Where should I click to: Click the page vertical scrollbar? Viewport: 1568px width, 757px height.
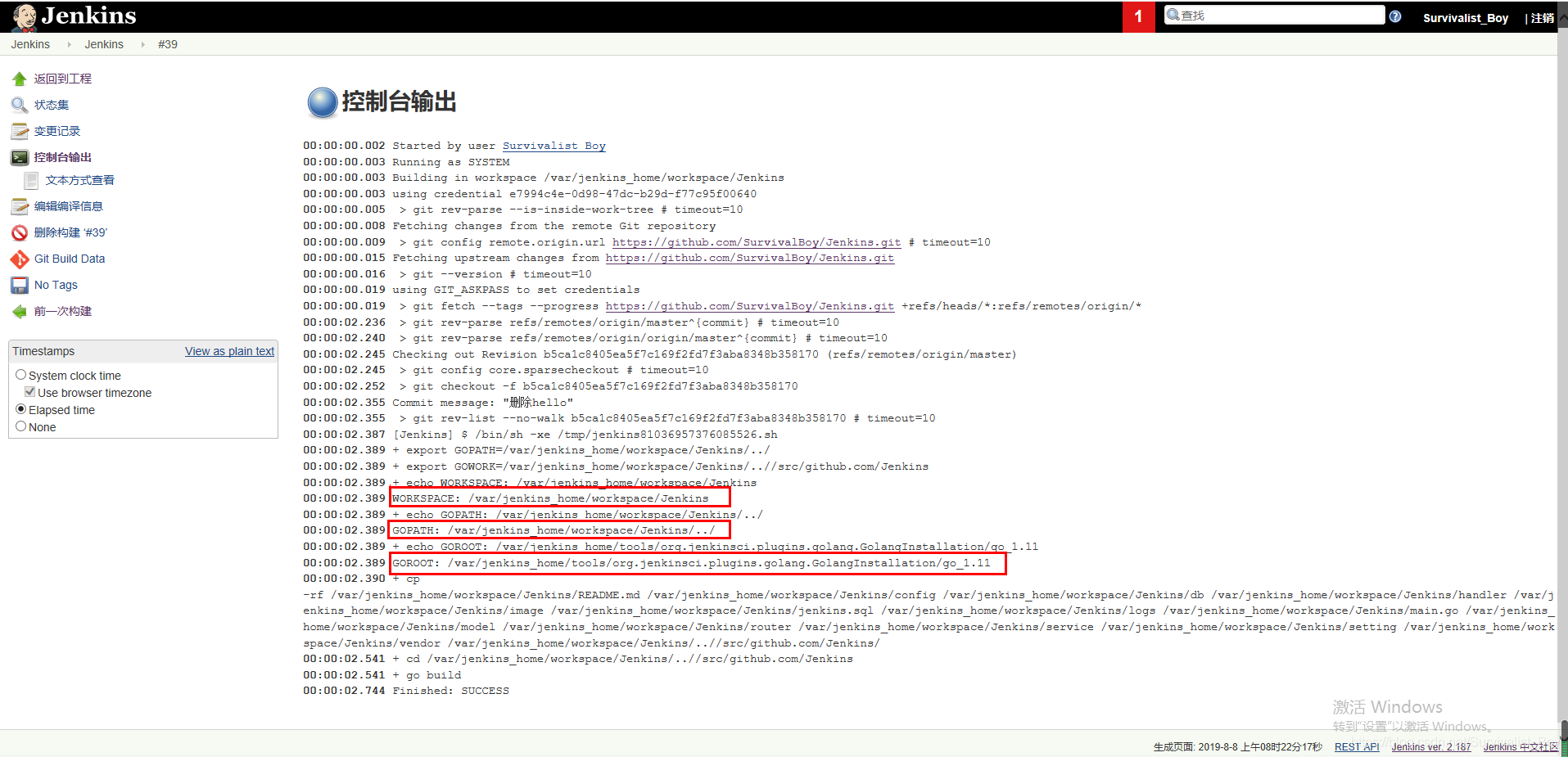click(x=1562, y=376)
